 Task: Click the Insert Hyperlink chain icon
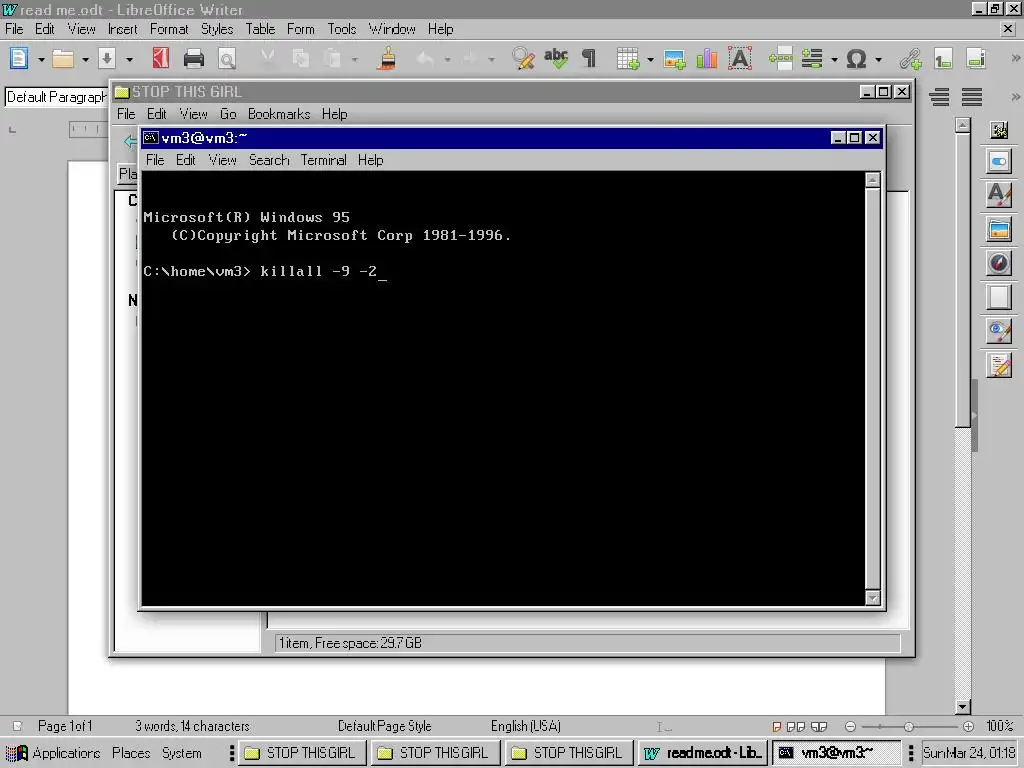coord(910,59)
